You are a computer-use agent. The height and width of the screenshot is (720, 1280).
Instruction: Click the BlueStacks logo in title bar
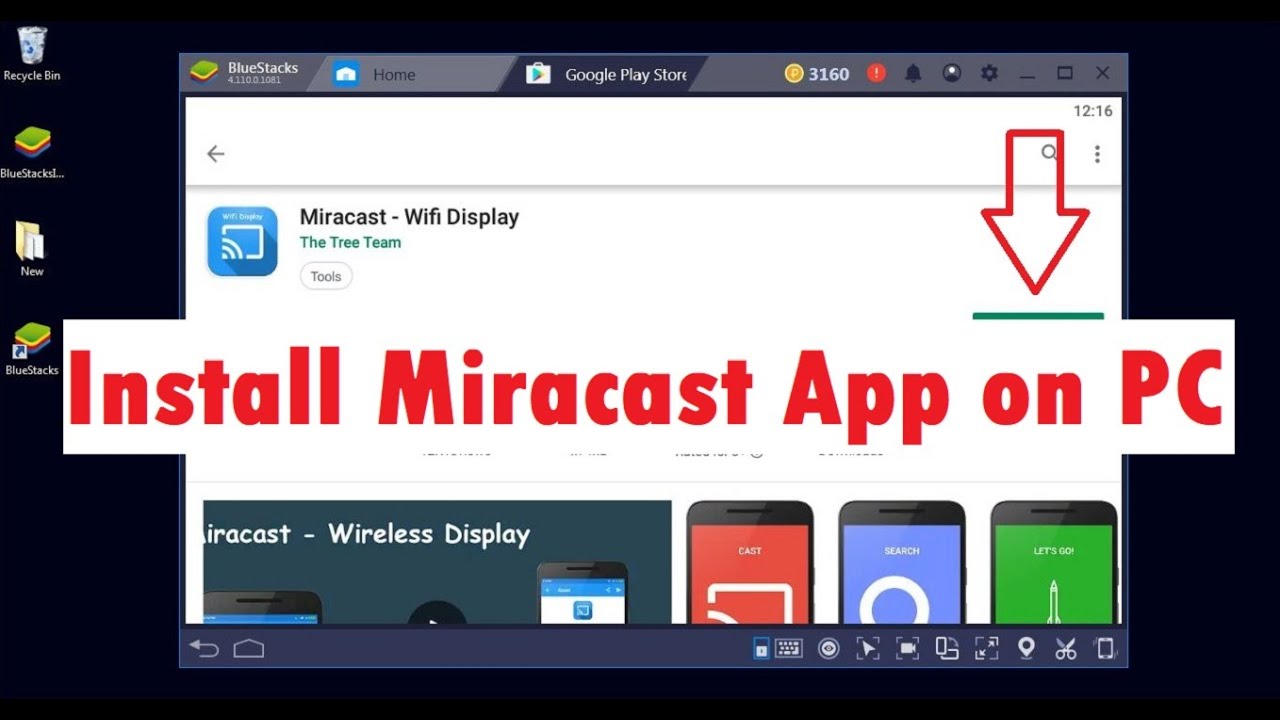click(204, 73)
